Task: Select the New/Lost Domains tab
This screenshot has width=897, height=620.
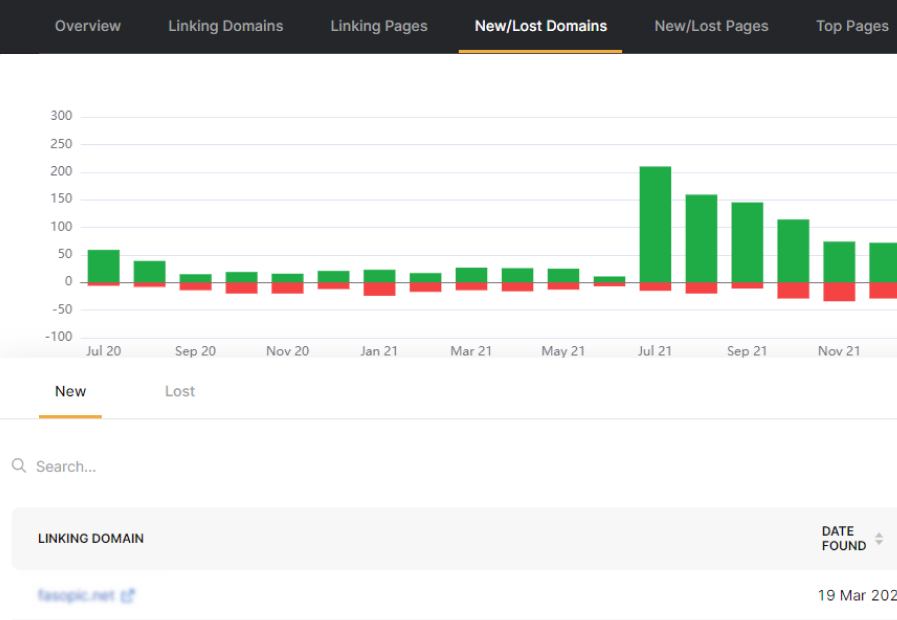Action: click(x=541, y=26)
